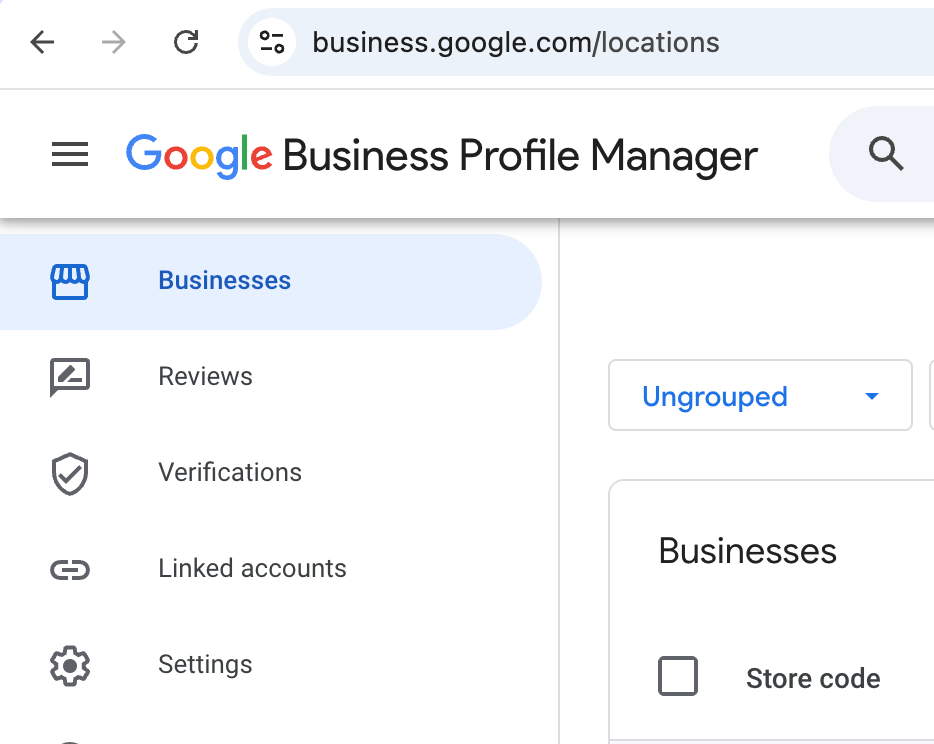
Task: Focus the business.google.com/locations address bar
Action: point(516,42)
